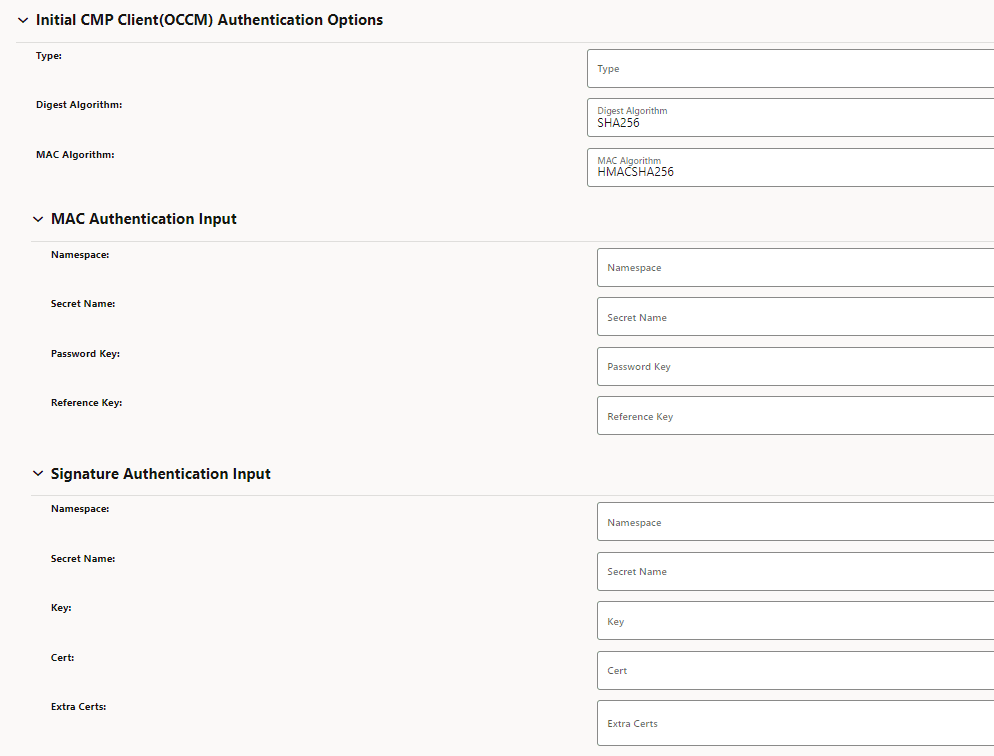Viewport: 994px width, 756px height.
Task: Click the chevron beside Signature Authentication Input
Action: 38,473
